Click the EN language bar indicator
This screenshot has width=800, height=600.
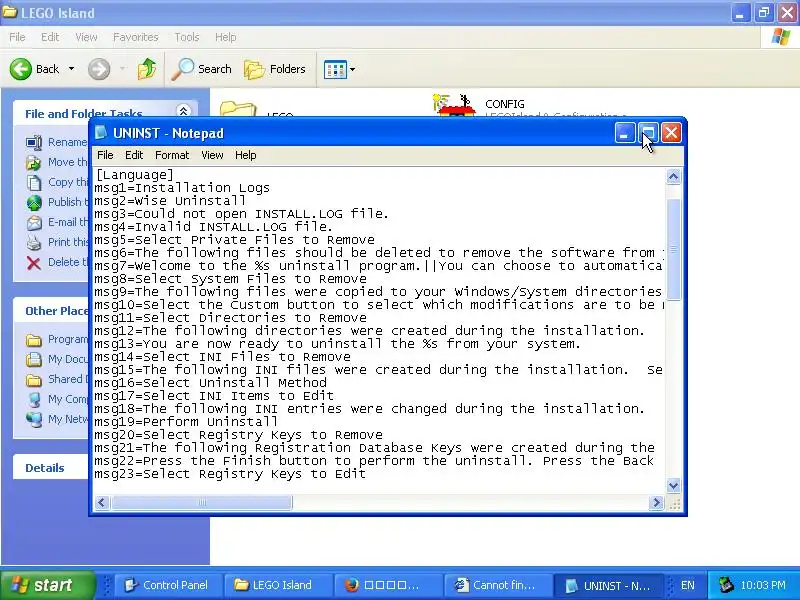(x=688, y=585)
